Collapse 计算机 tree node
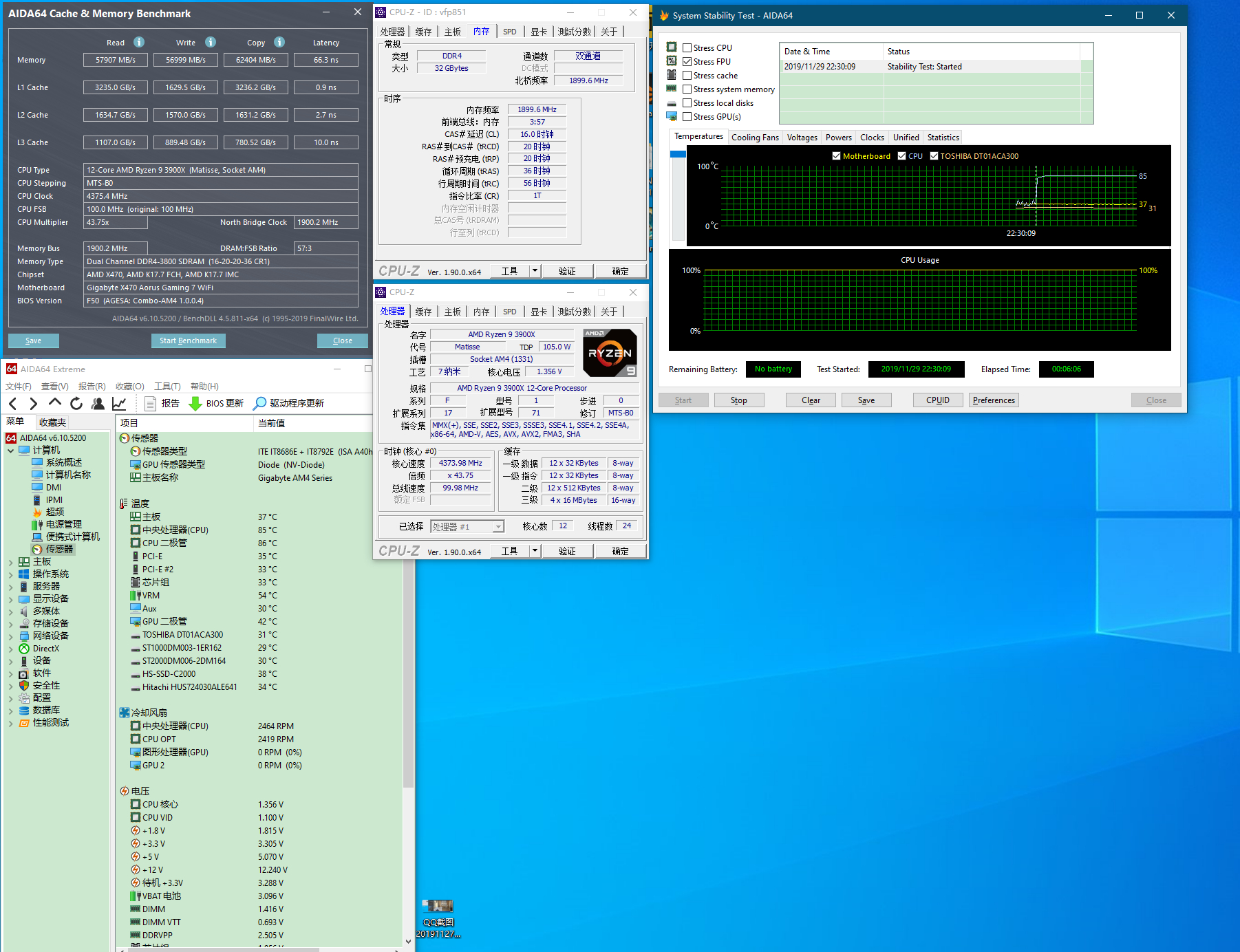The height and width of the screenshot is (952, 1240). pos(10,451)
